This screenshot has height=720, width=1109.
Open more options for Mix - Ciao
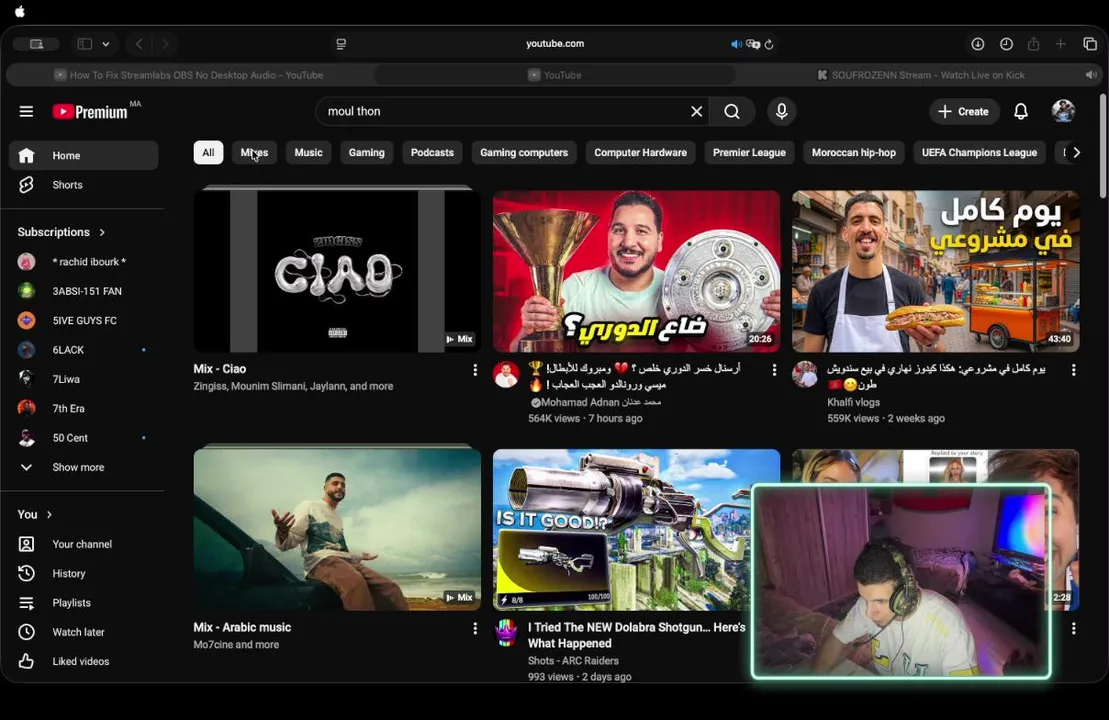point(475,370)
